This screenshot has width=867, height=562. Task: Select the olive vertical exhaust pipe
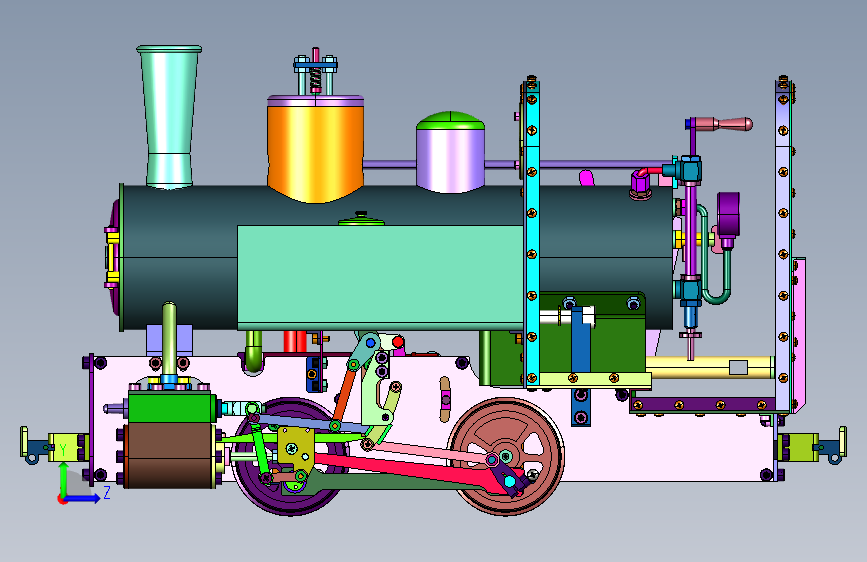[169, 339]
